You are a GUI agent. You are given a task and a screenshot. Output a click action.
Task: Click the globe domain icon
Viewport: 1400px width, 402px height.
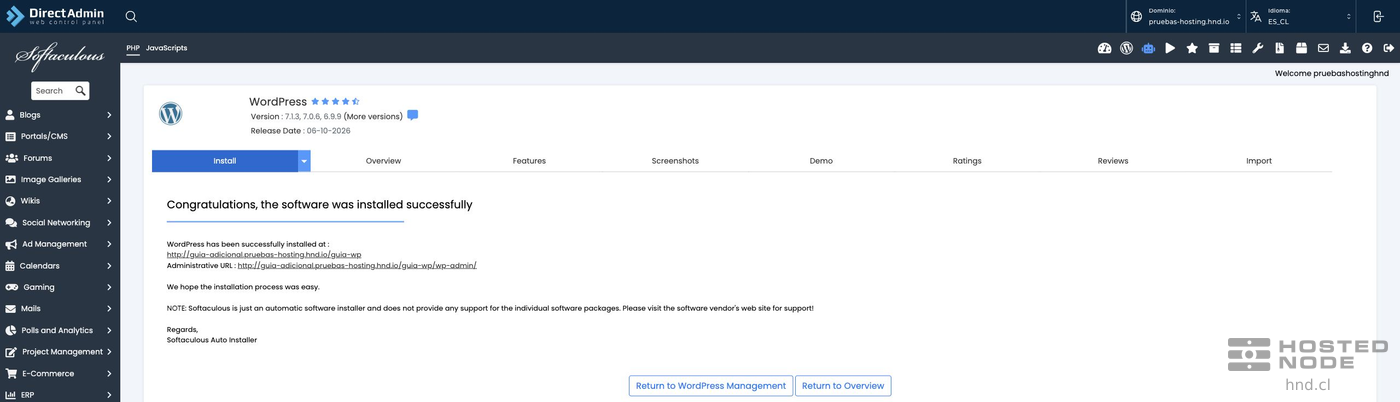1136,16
